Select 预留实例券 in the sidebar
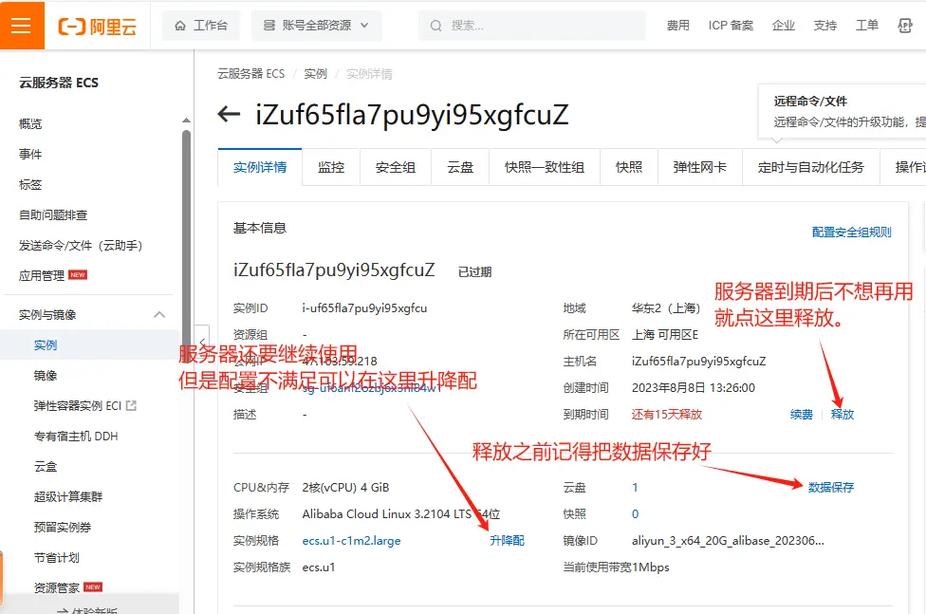This screenshot has height=614, width=926. click(63, 527)
